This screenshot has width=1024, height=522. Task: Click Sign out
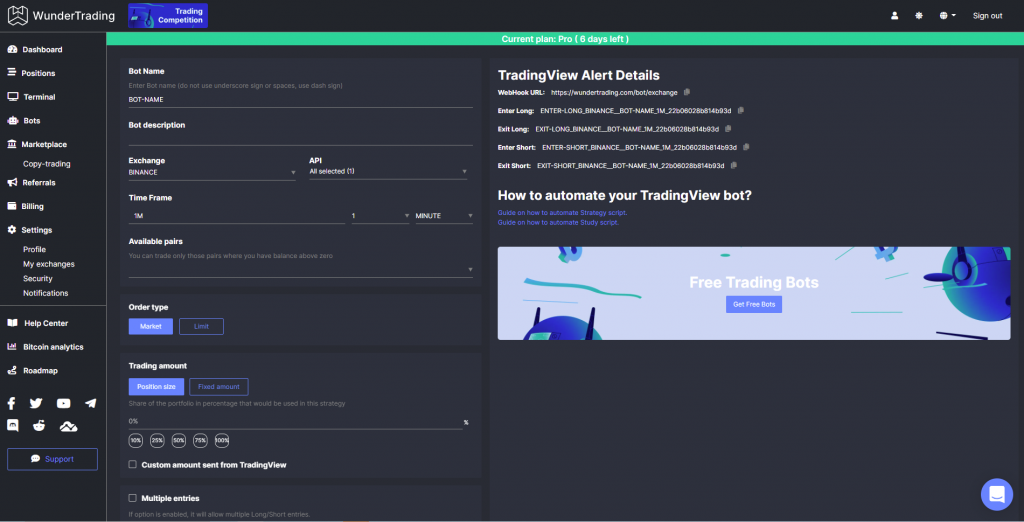(x=987, y=16)
